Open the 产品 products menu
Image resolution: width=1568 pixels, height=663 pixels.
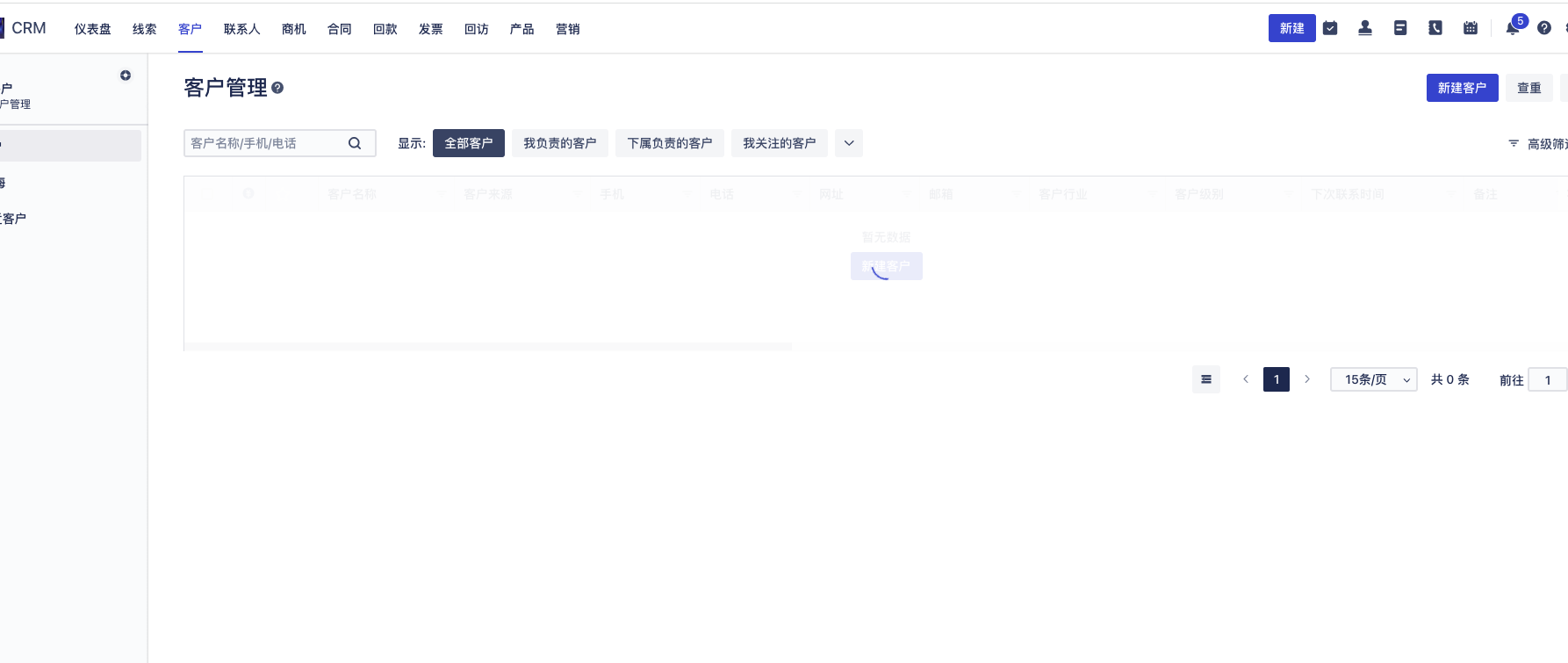522,29
